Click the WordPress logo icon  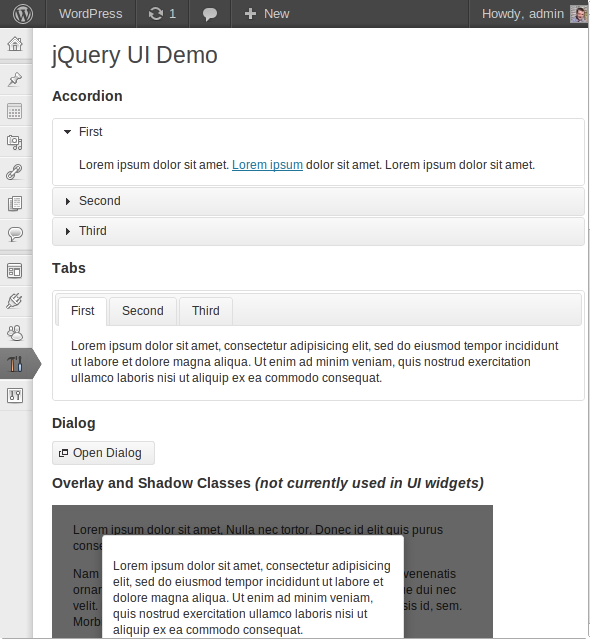(x=23, y=13)
